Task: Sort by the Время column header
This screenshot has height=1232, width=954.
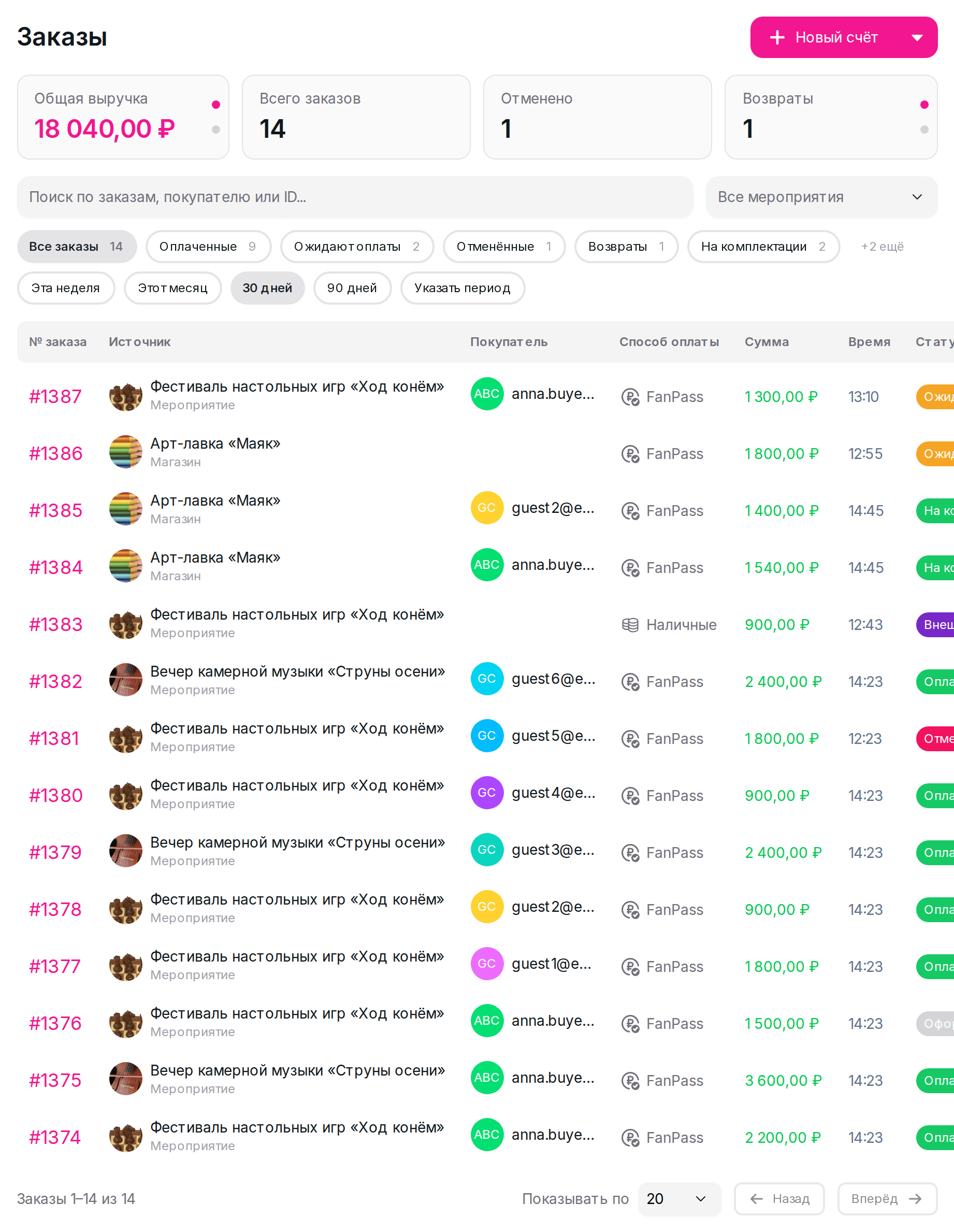Action: tap(869, 342)
